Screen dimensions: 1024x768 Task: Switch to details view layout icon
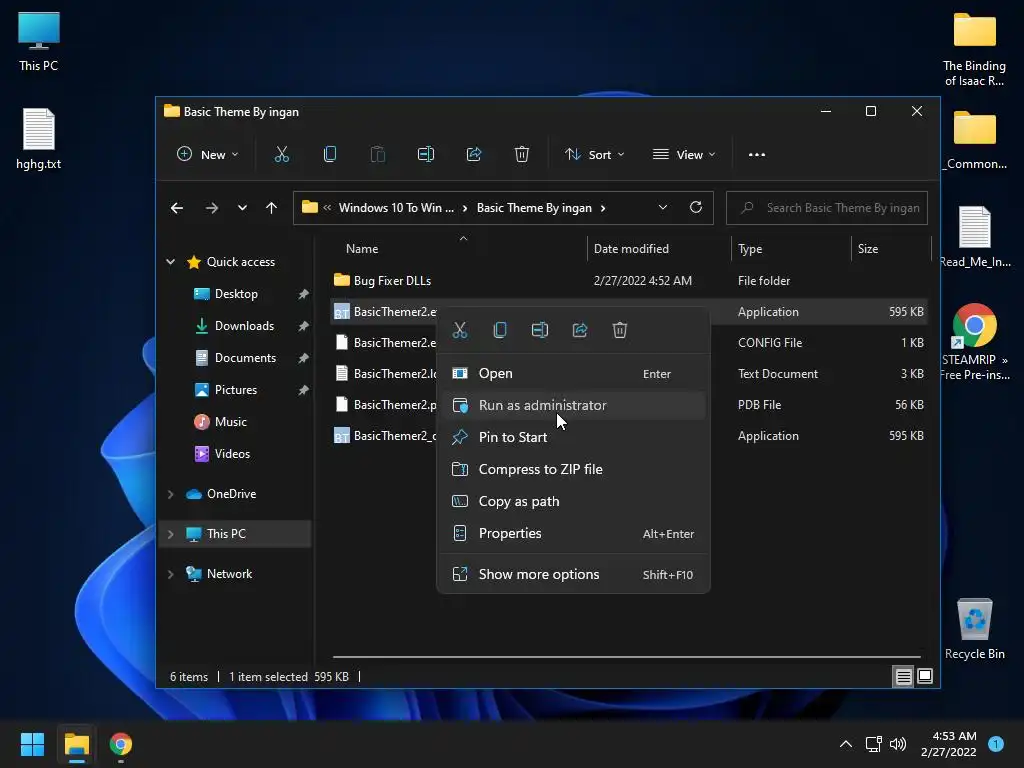point(903,677)
